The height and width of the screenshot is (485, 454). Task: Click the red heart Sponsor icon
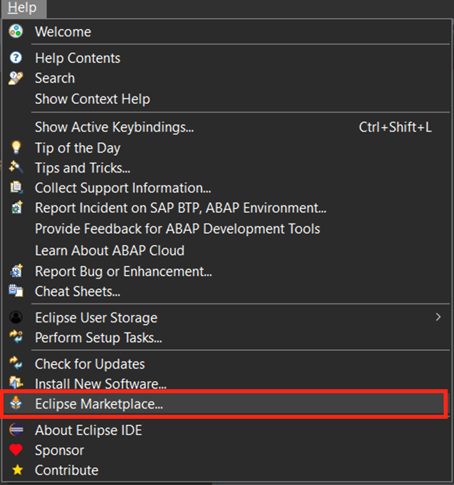16,450
